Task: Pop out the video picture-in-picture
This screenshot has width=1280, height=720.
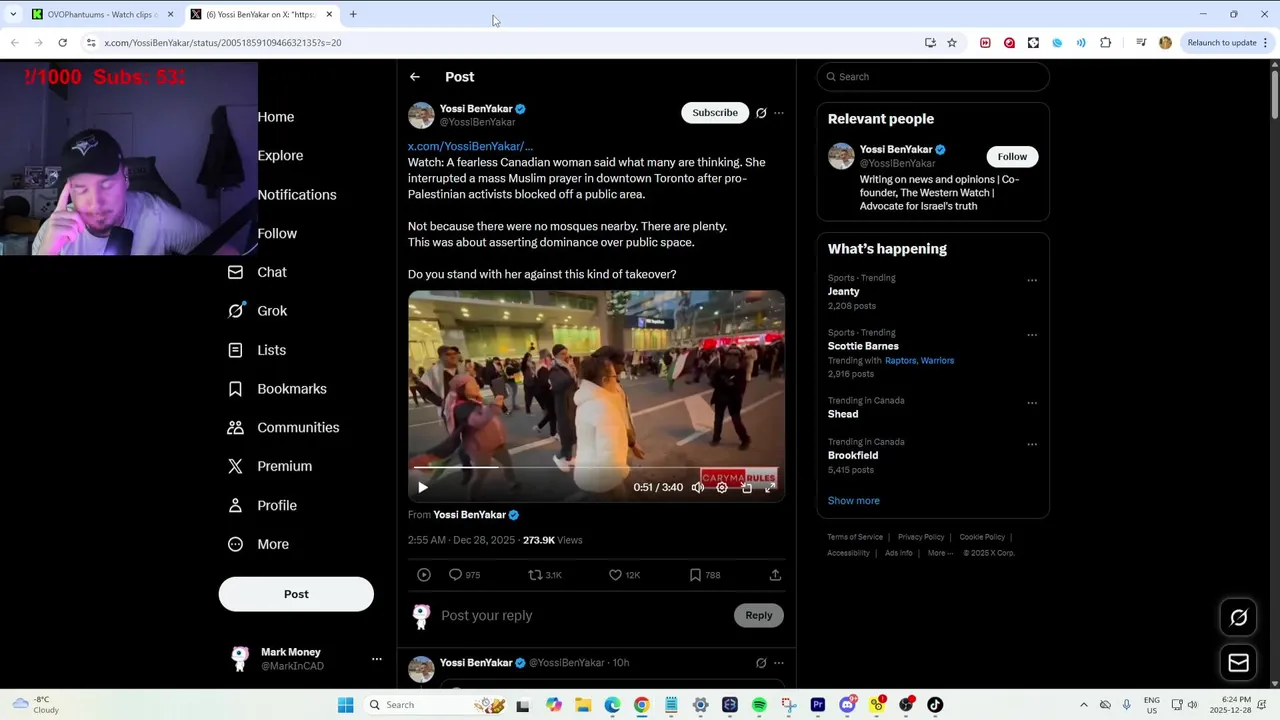Action: 746,487
